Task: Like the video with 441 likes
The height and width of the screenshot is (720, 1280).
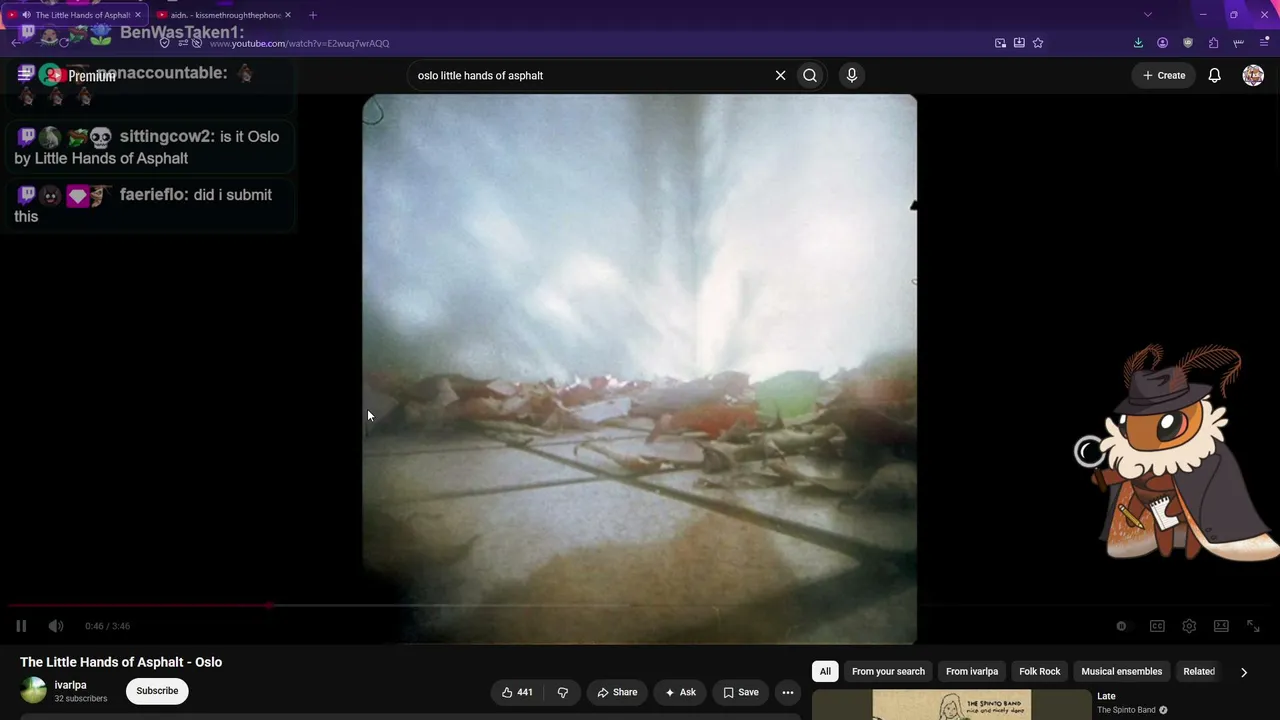Action: pos(517,692)
